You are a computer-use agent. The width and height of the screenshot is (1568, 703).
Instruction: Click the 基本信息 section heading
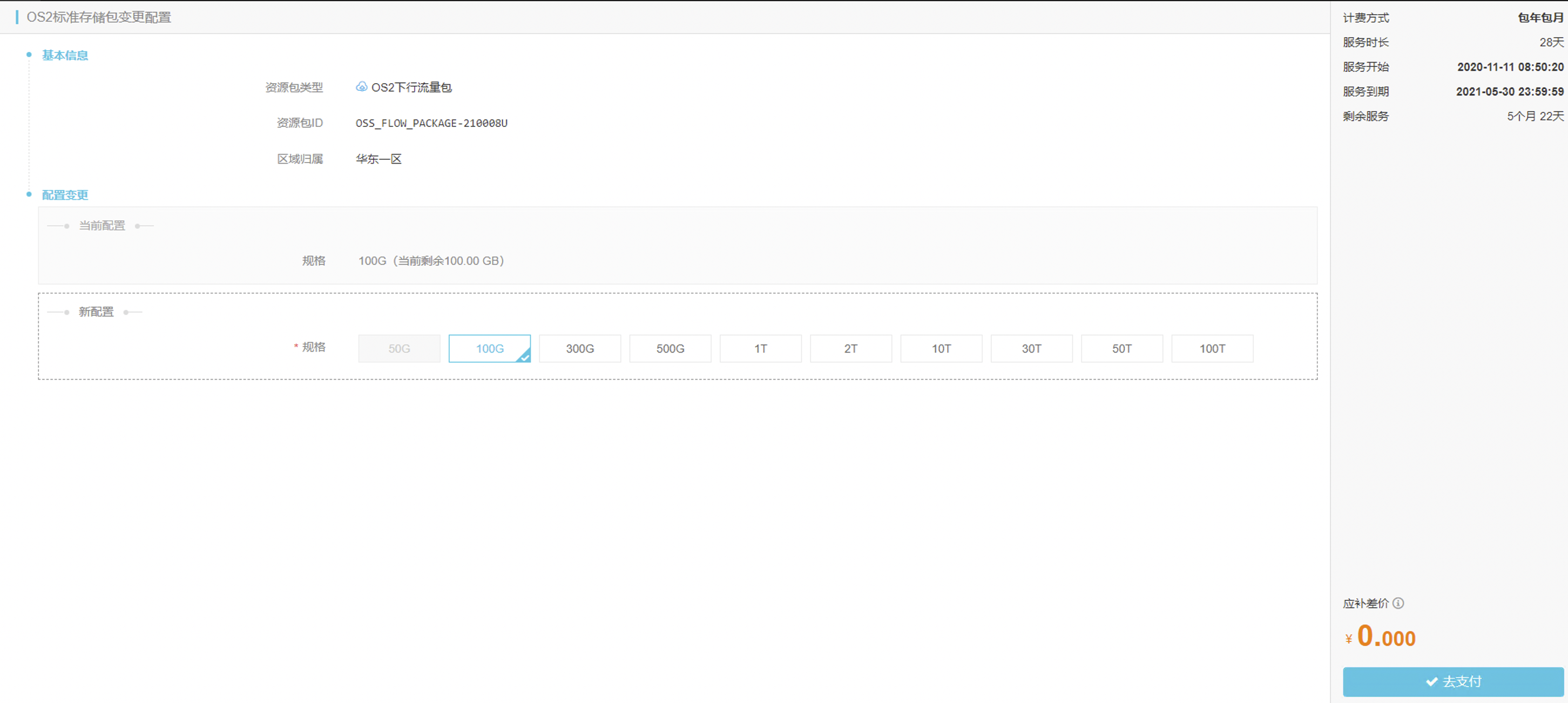click(65, 56)
